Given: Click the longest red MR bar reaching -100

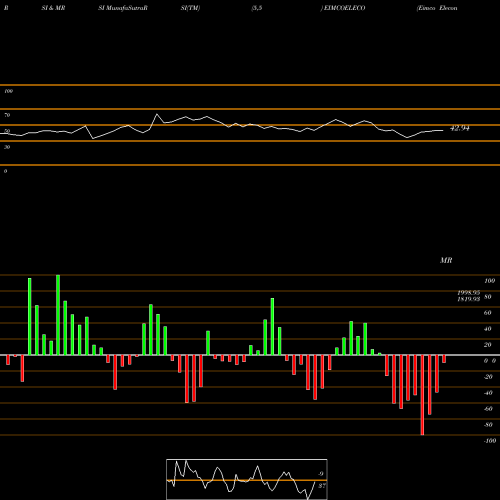Looking at the screenshot, I should [x=422, y=395].
